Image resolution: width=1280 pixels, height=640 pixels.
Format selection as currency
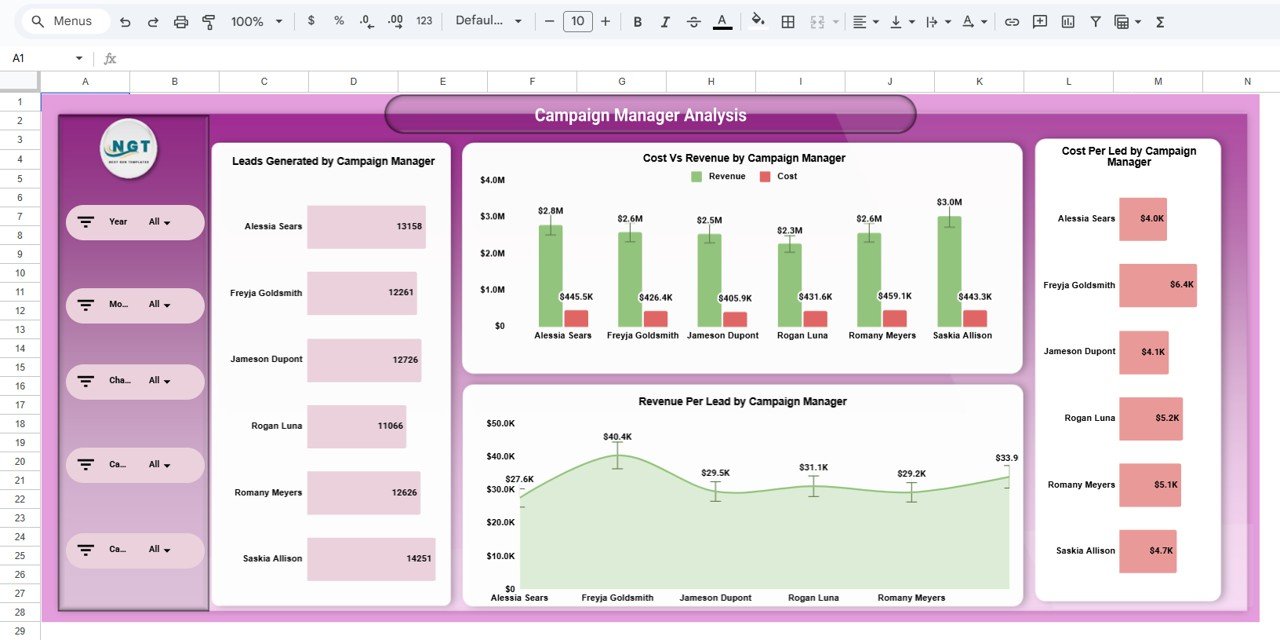pyautogui.click(x=311, y=20)
